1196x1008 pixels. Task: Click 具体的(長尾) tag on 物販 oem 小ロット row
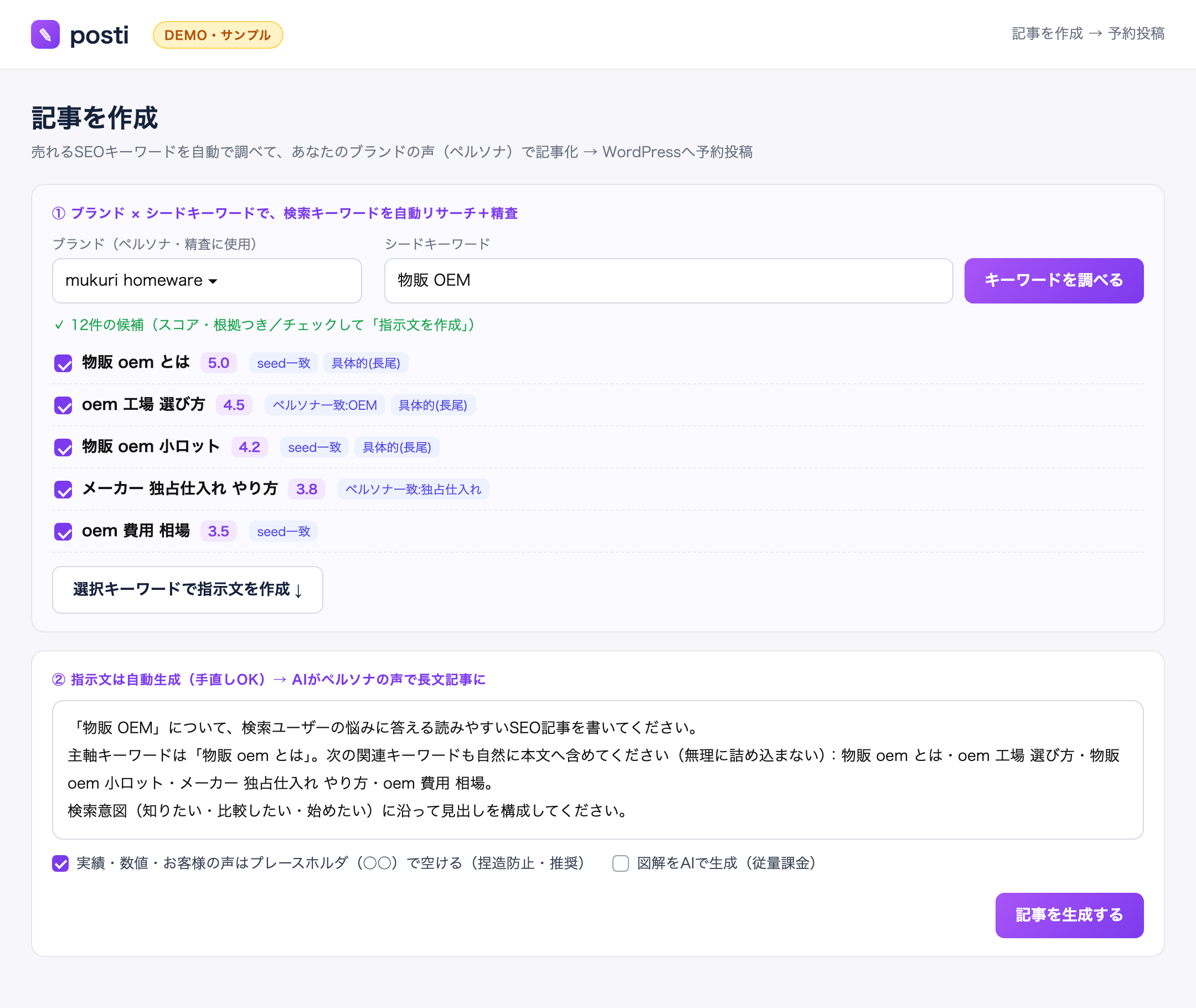pos(397,447)
